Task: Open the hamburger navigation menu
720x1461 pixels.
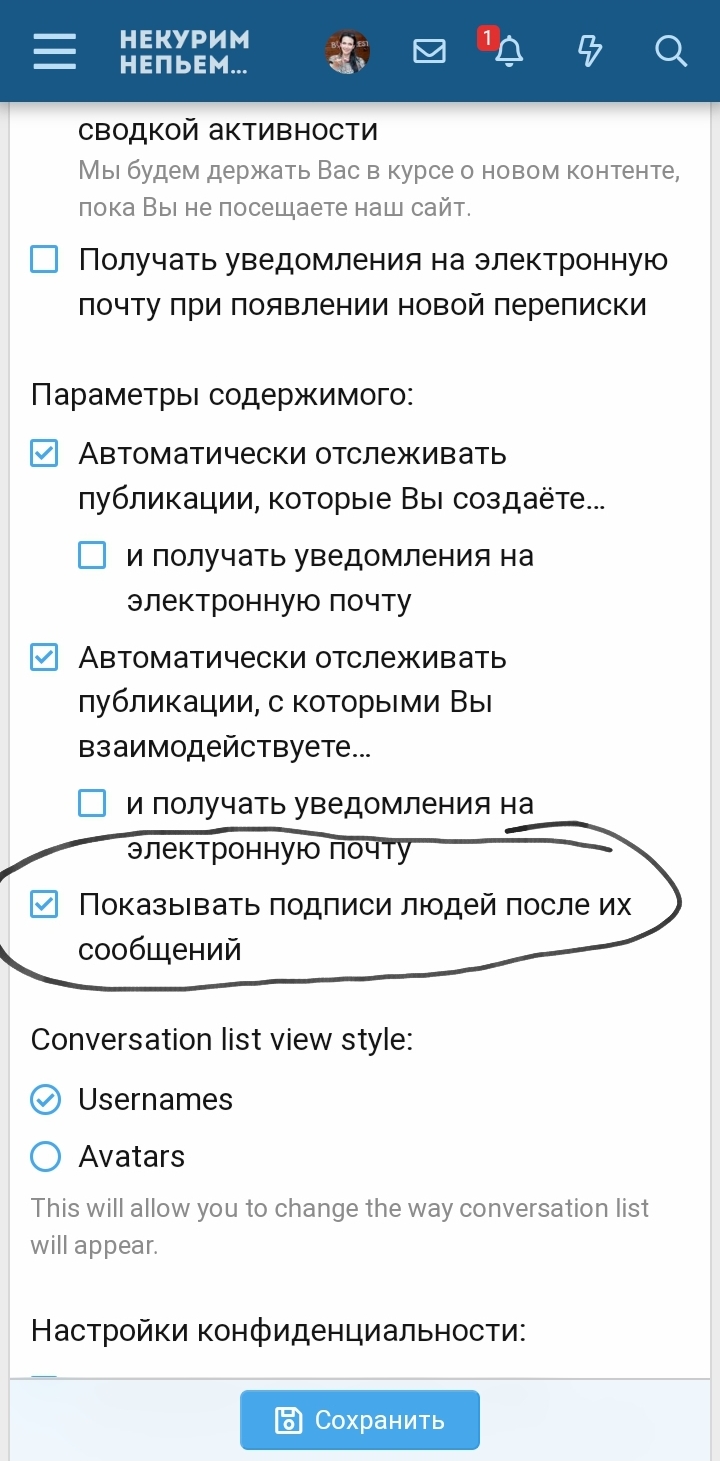Action: point(54,51)
